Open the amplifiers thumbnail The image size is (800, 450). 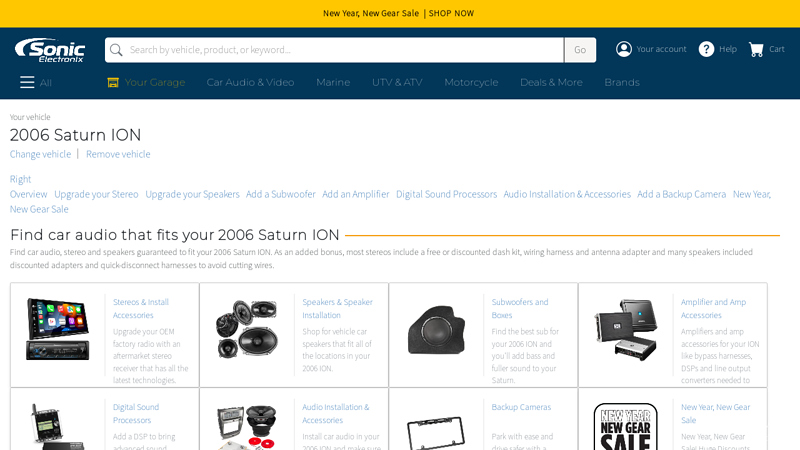(626, 330)
